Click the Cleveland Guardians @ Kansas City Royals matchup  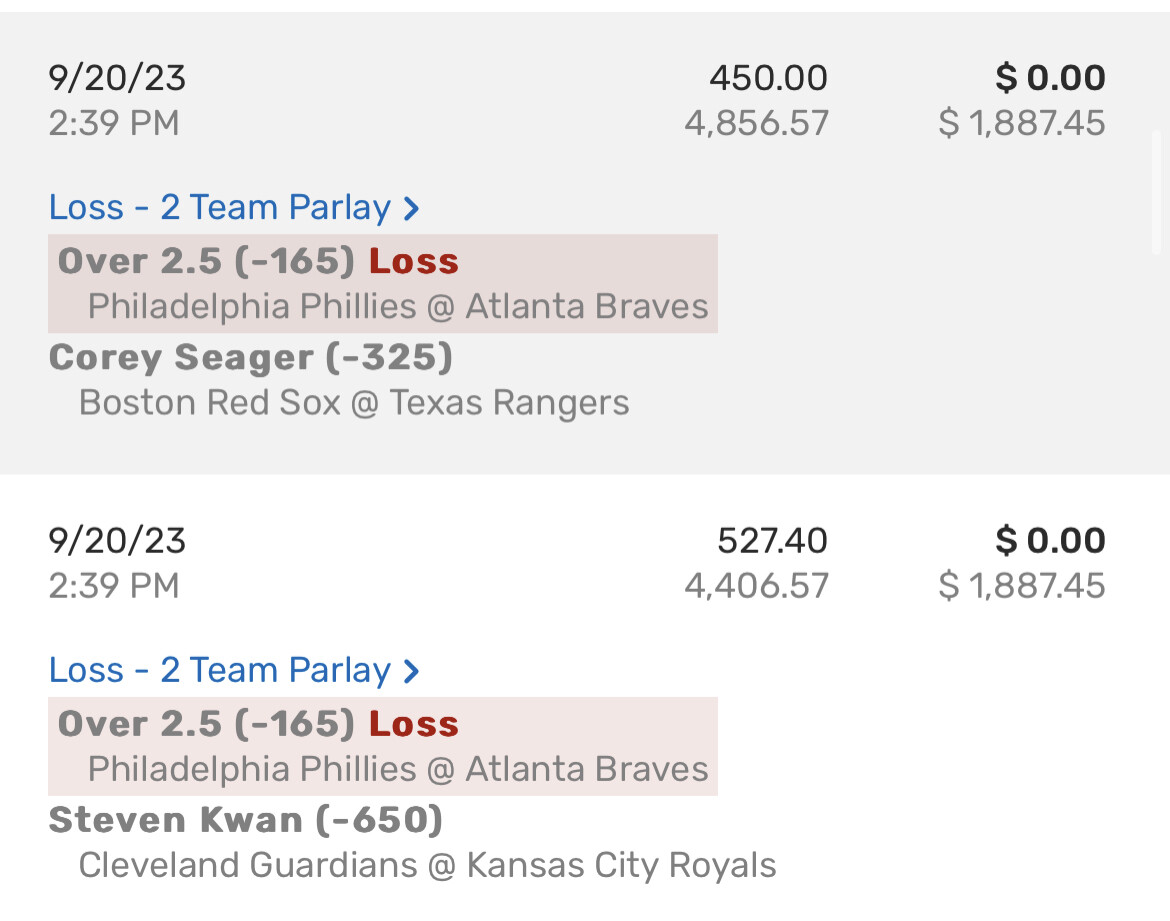(427, 865)
